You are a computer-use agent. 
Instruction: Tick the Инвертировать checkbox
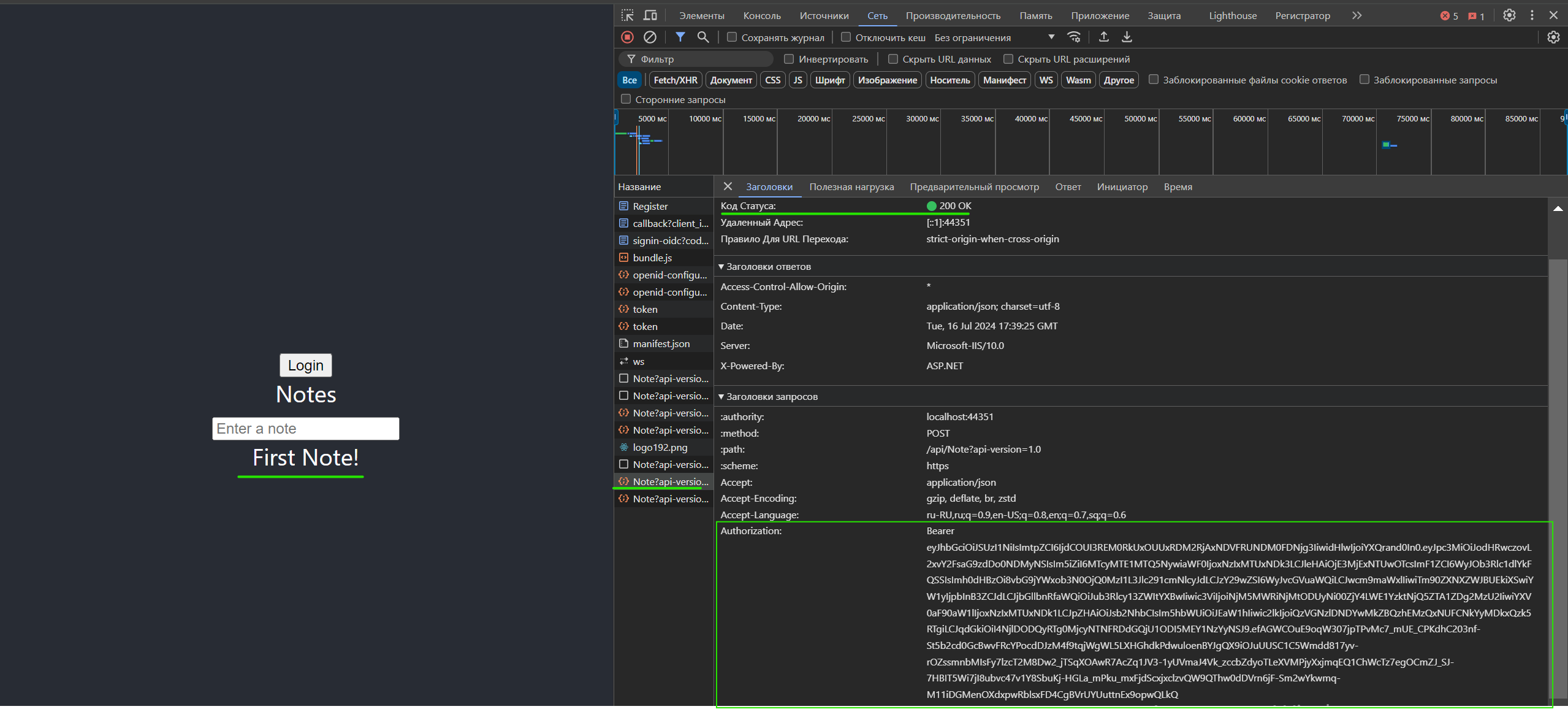pyautogui.click(x=789, y=59)
